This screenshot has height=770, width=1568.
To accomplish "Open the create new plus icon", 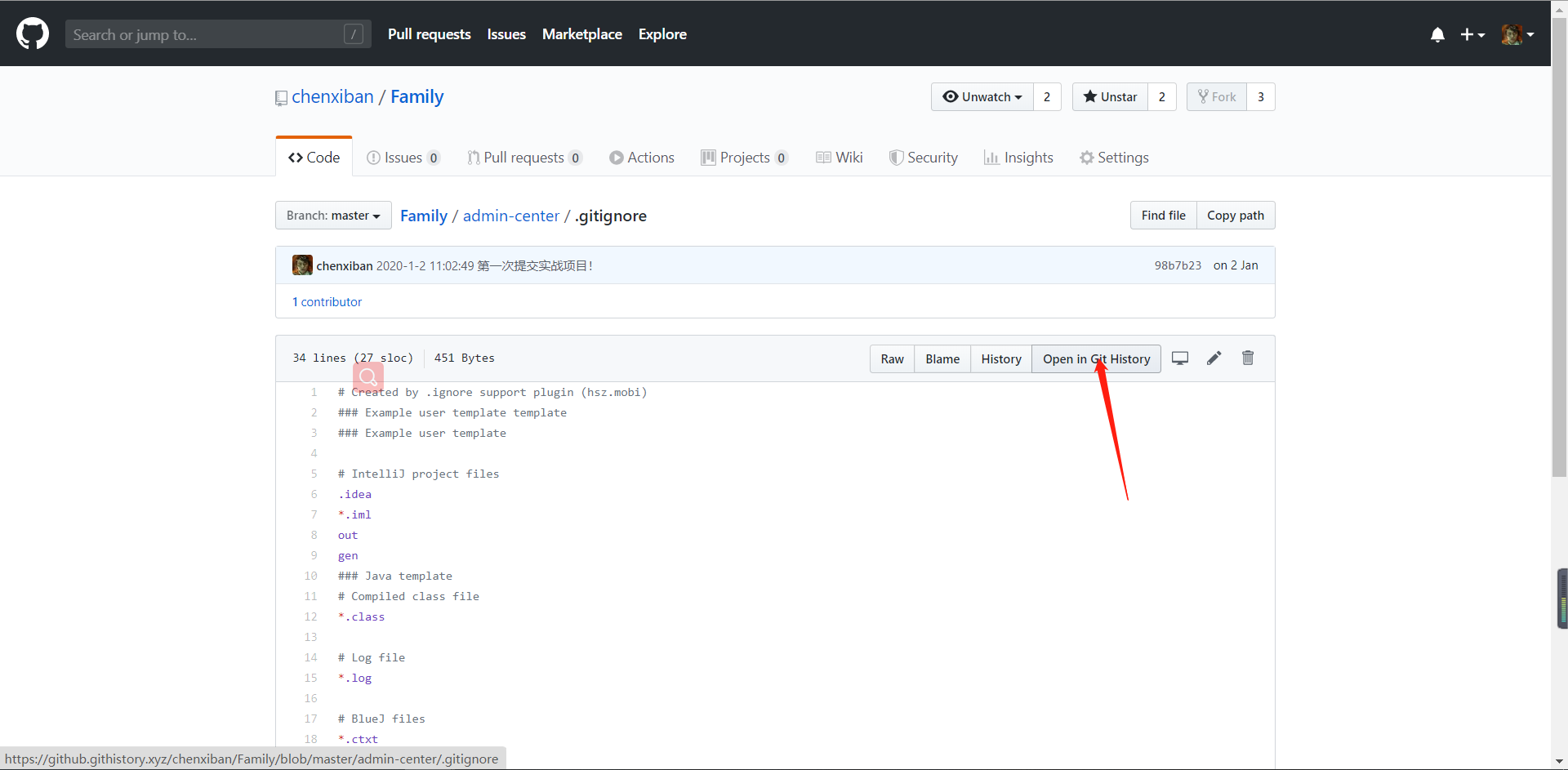I will point(1468,34).
